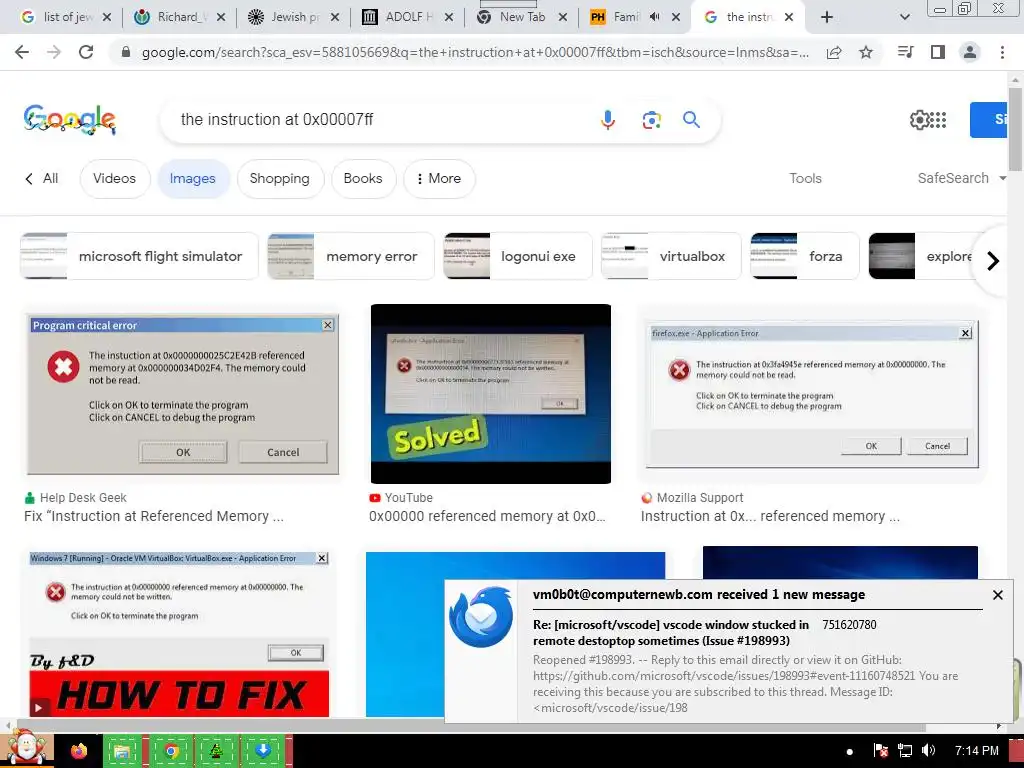Select the Images filter
This screenshot has width=1024, height=768.
[193, 178]
